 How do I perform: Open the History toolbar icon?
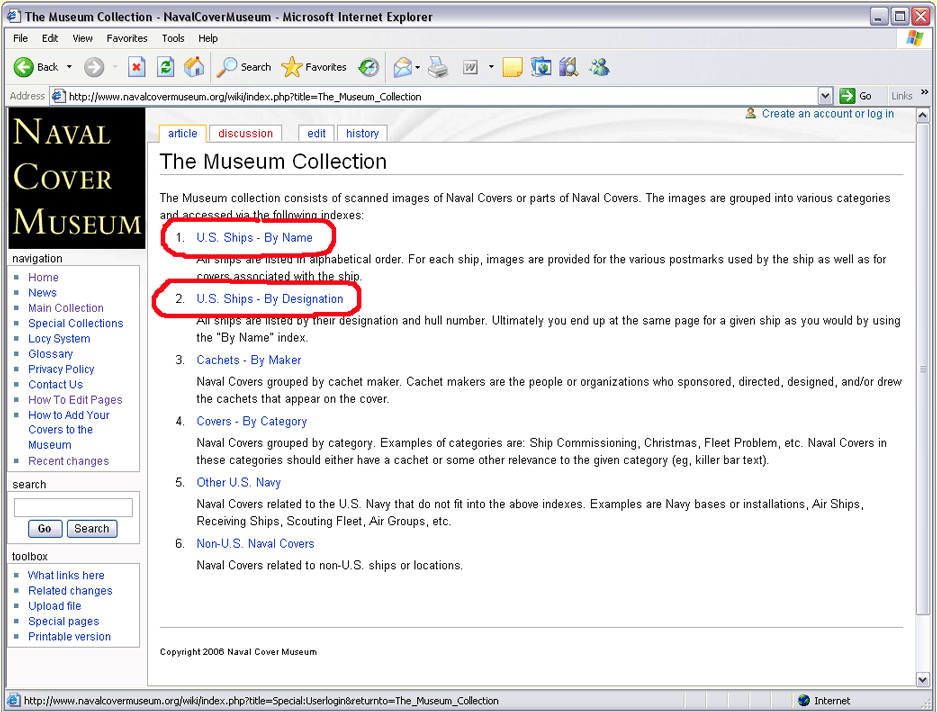pyautogui.click(x=369, y=67)
